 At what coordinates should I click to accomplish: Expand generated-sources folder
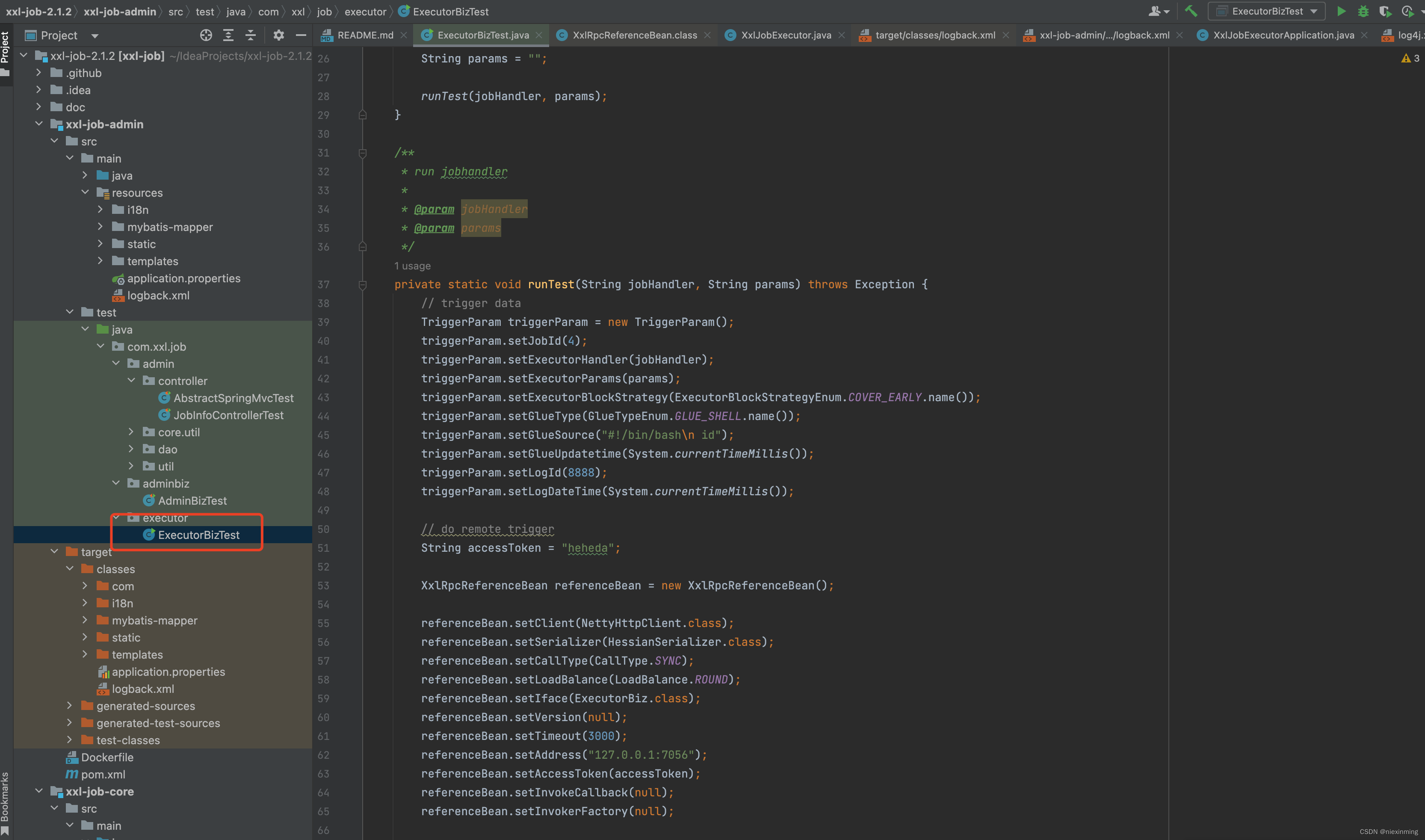70,706
